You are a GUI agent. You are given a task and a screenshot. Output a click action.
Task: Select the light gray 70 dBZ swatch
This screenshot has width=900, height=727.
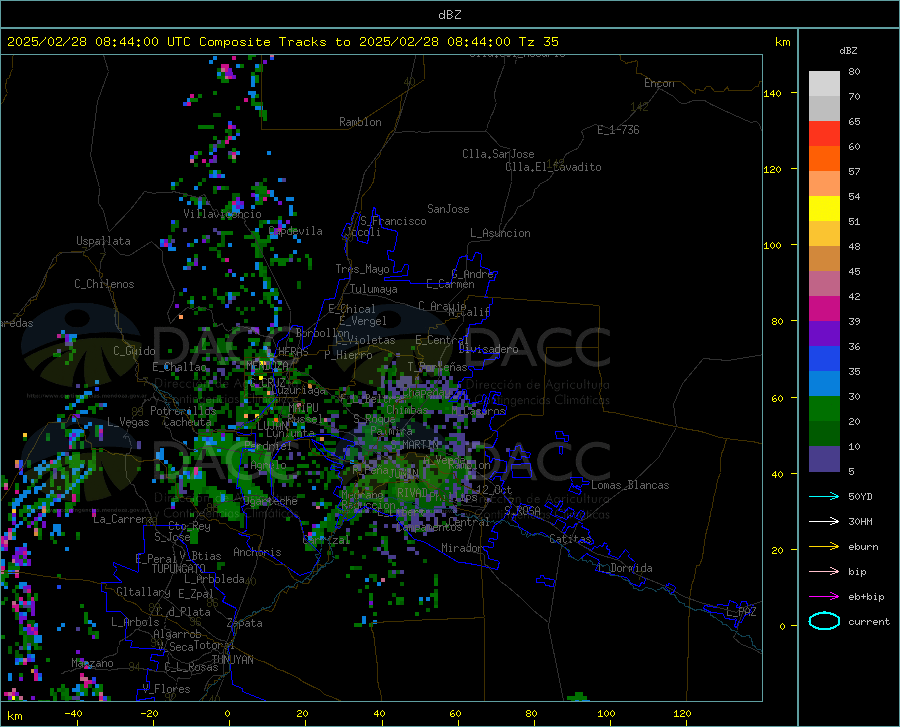824,84
